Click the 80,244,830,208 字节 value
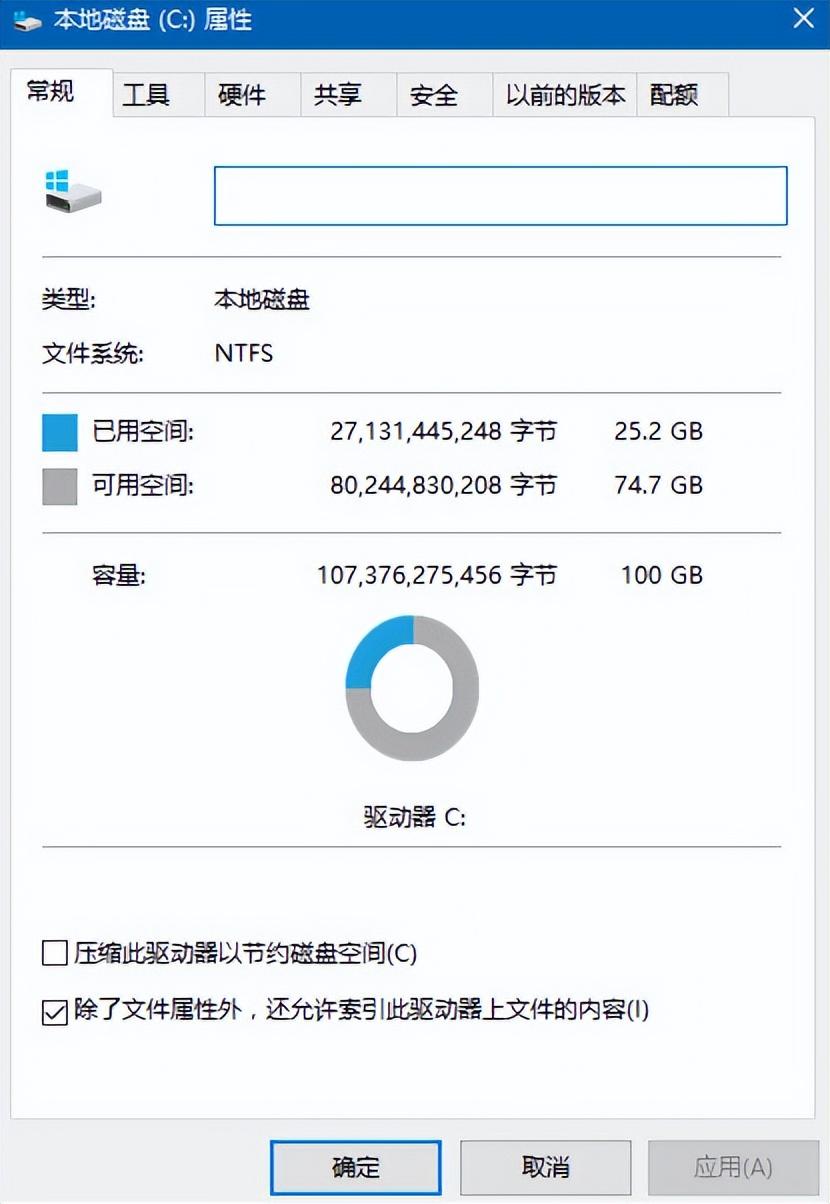The height and width of the screenshot is (1204, 830). tap(444, 486)
